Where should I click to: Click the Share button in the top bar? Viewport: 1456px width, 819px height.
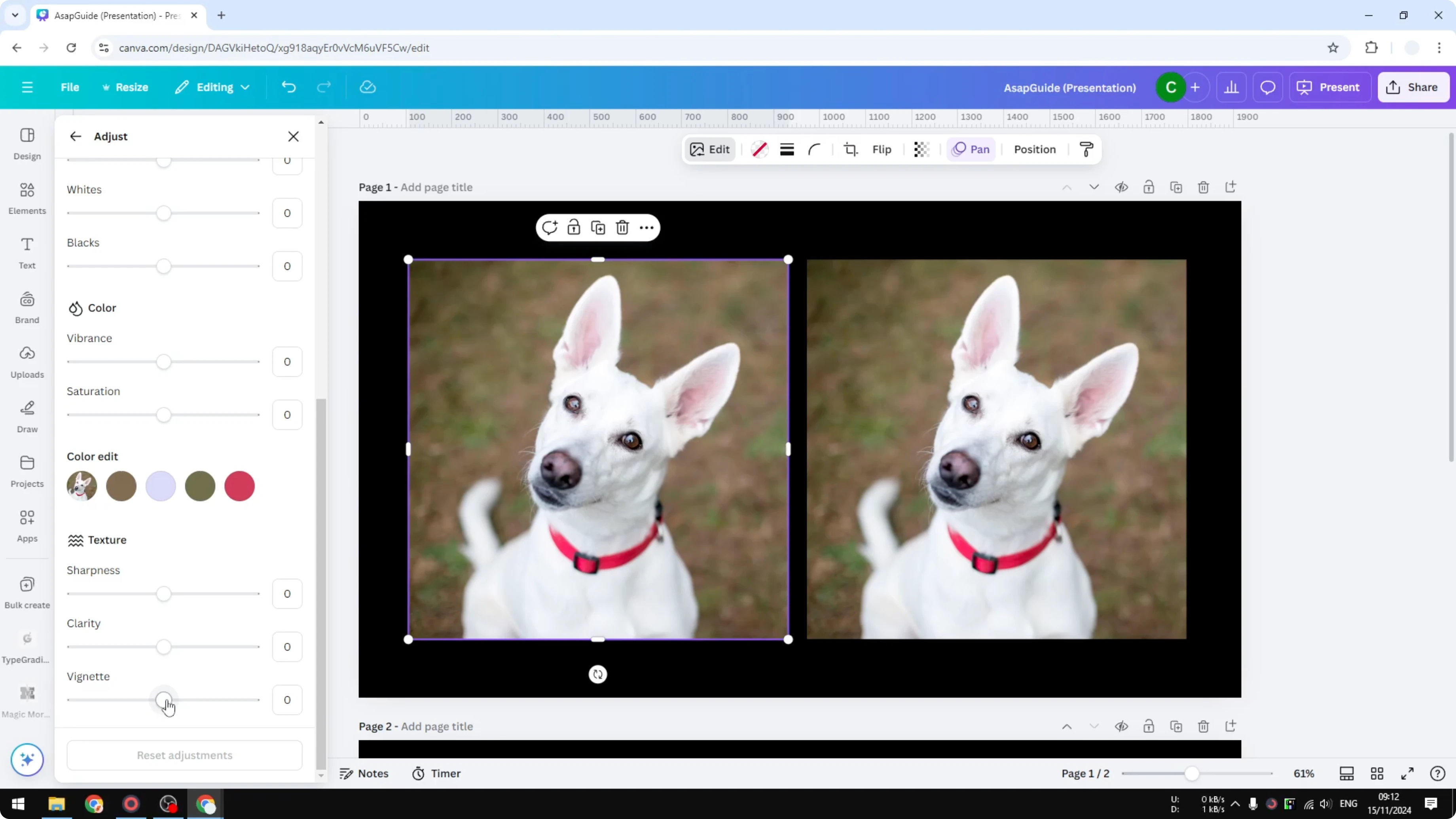tap(1414, 87)
